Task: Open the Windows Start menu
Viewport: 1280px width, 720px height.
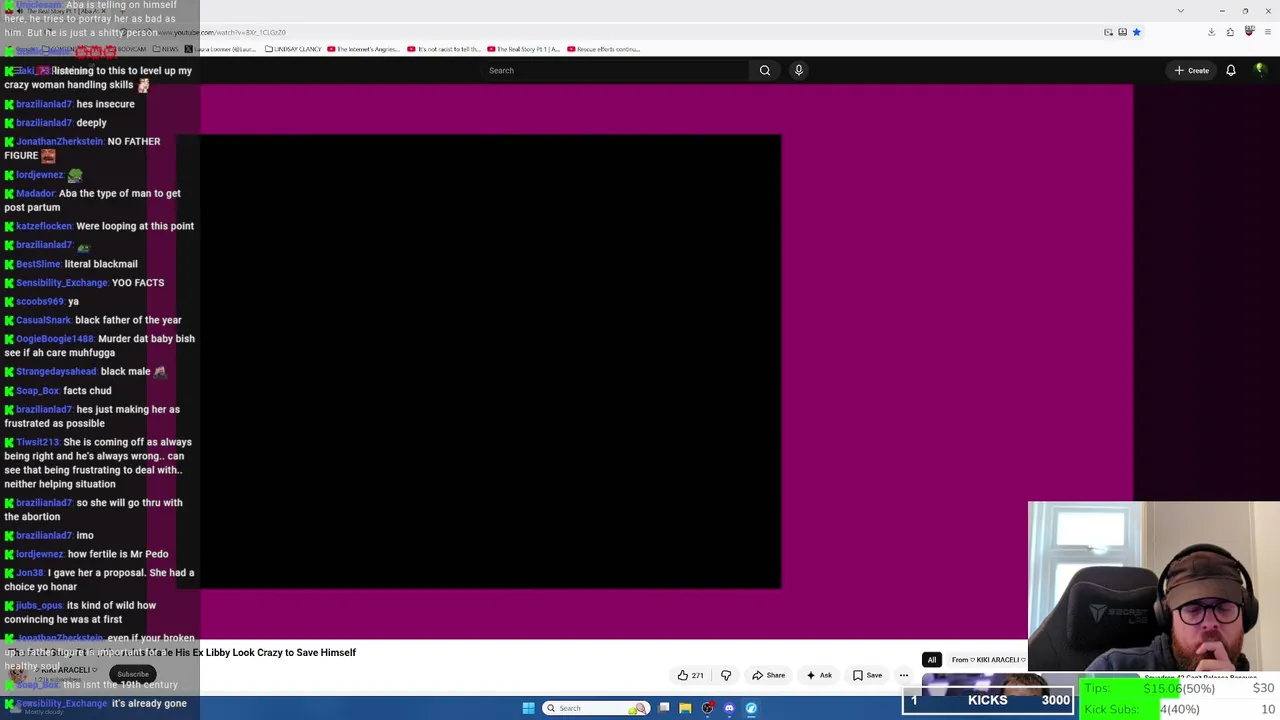Action: 528,708
